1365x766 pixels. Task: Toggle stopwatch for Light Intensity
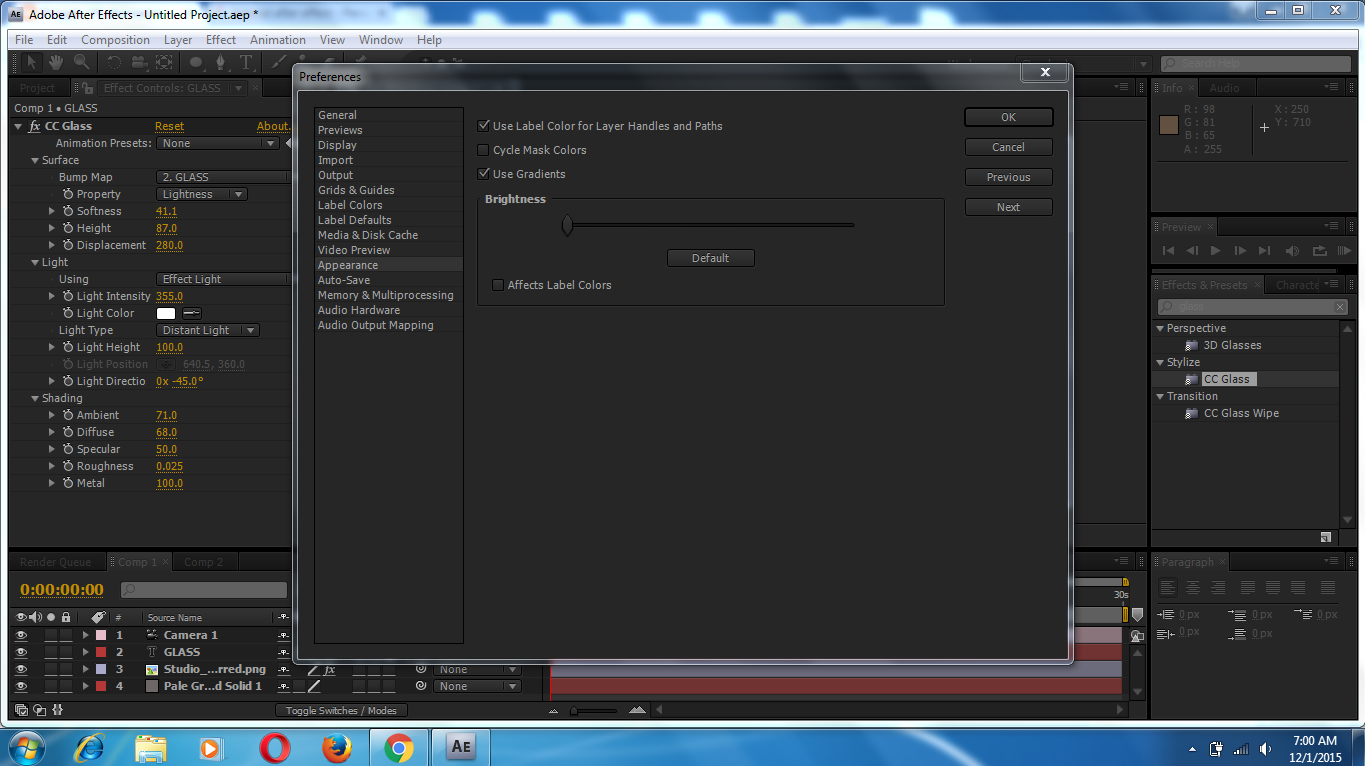[68, 296]
